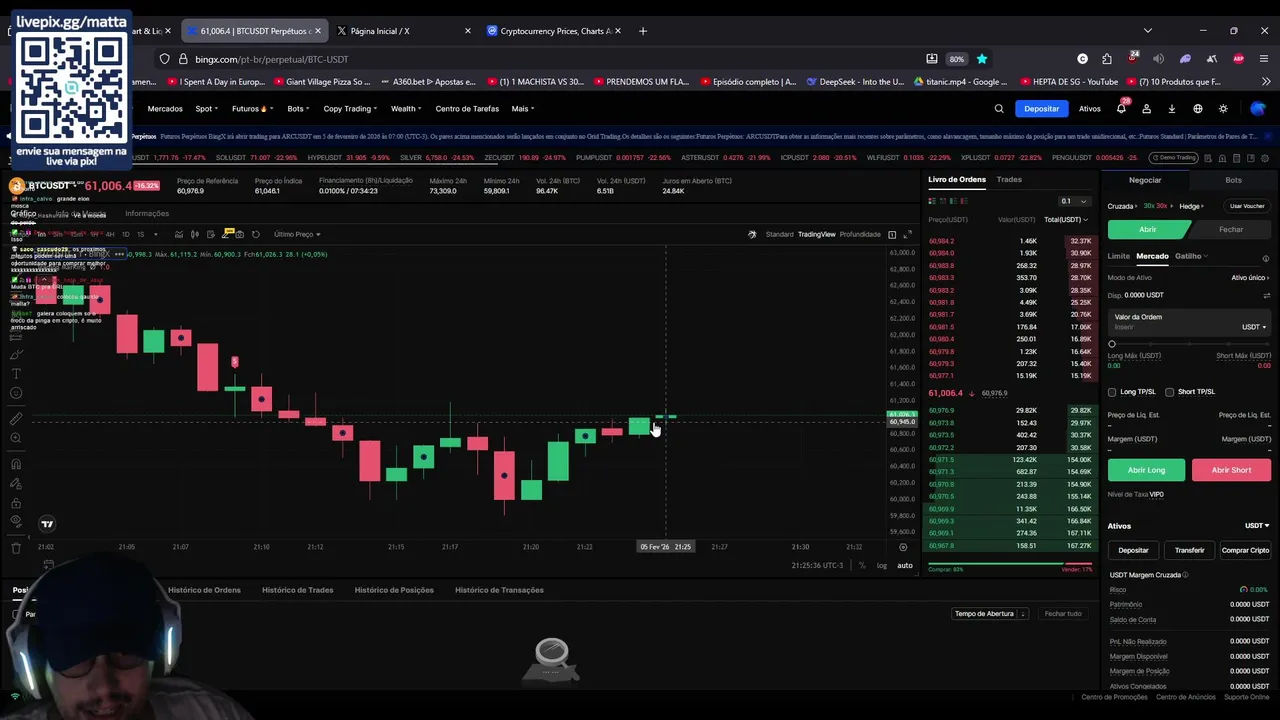Open the search icon in BingX header
The image size is (1280, 720).
tap(999, 109)
